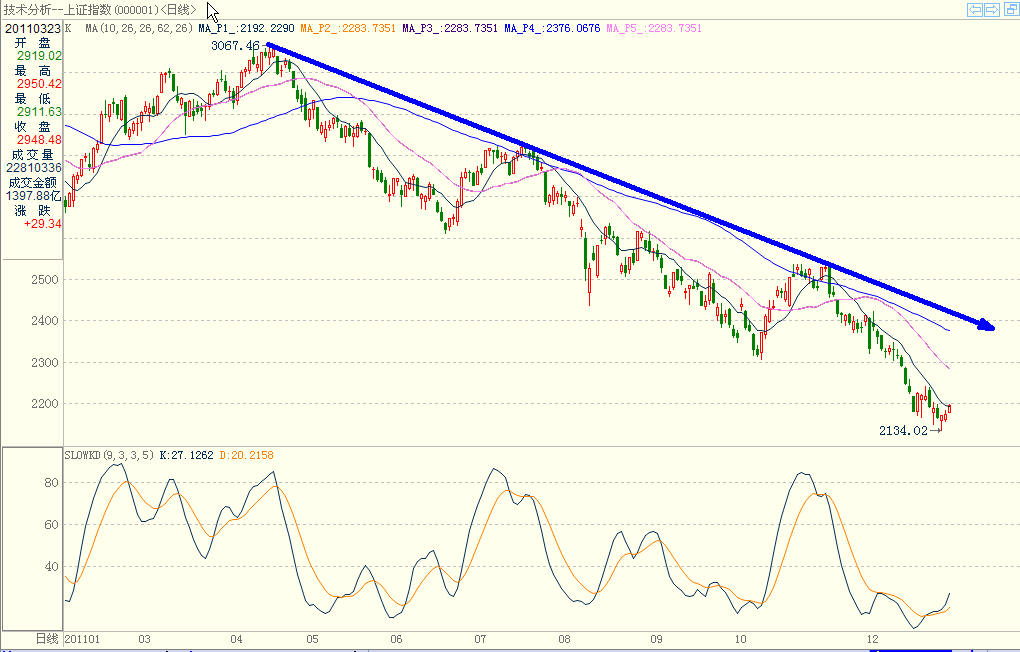Click the 10 month marker on the date axis
This screenshot has width=1020, height=652.
(x=741, y=640)
